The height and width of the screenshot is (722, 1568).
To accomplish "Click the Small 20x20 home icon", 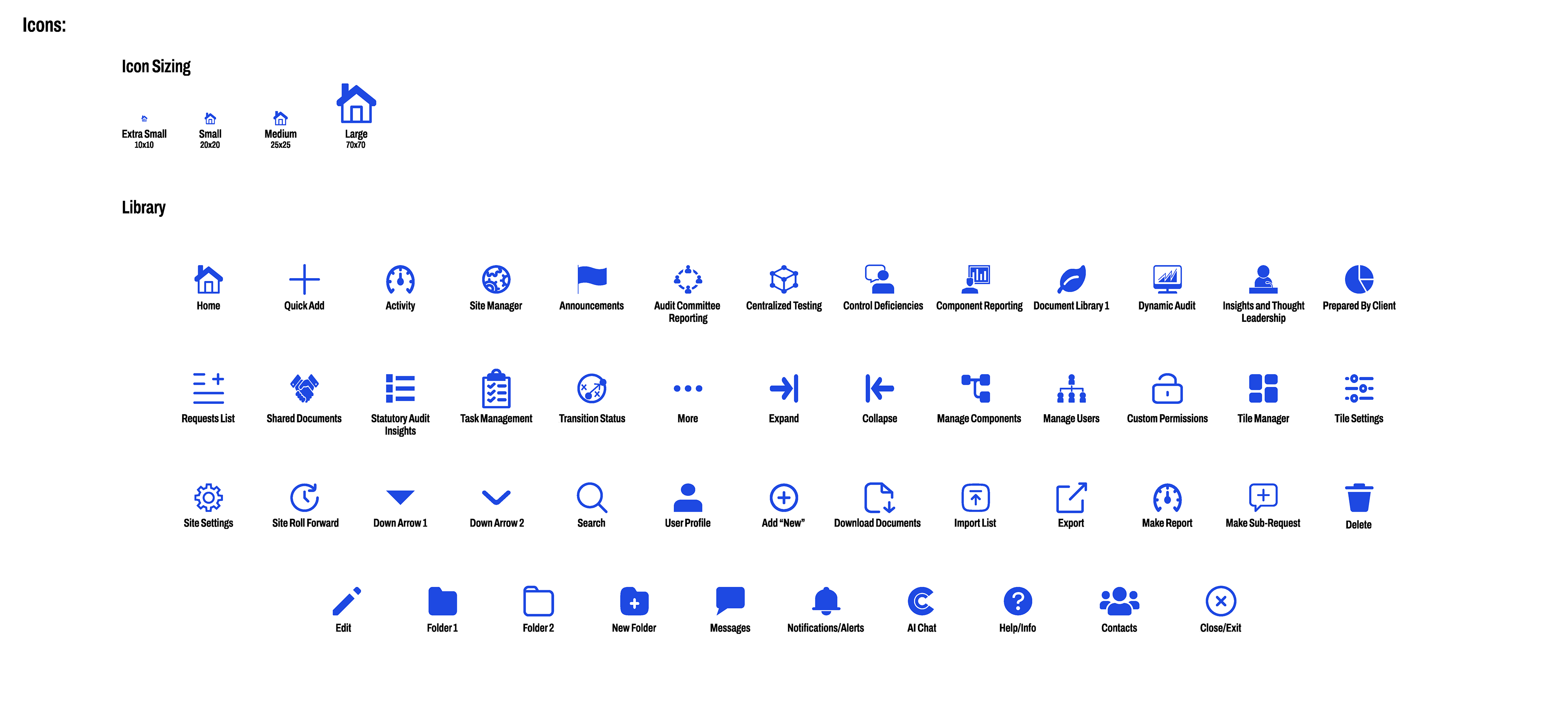I will point(210,118).
